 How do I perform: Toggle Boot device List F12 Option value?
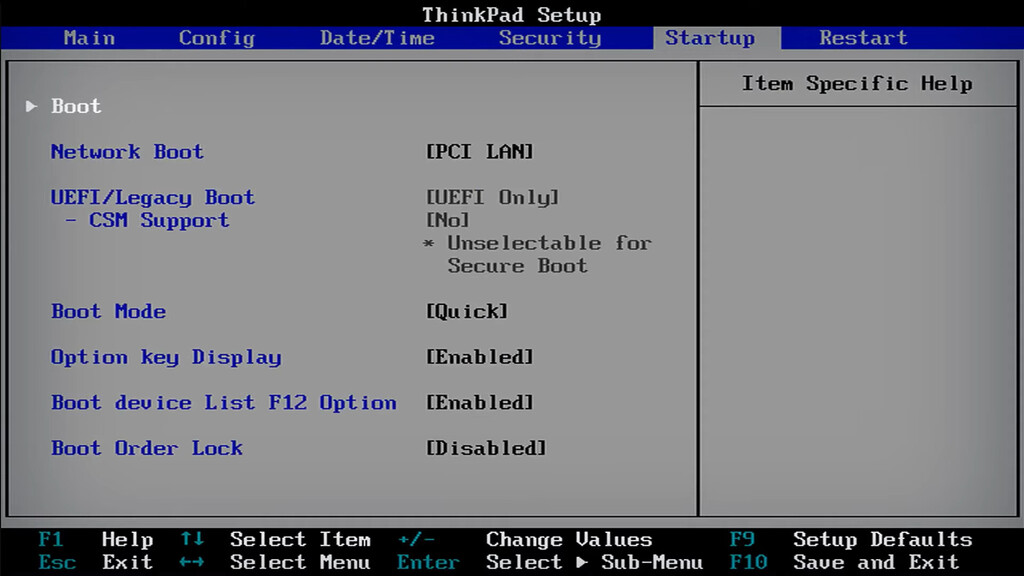480,403
